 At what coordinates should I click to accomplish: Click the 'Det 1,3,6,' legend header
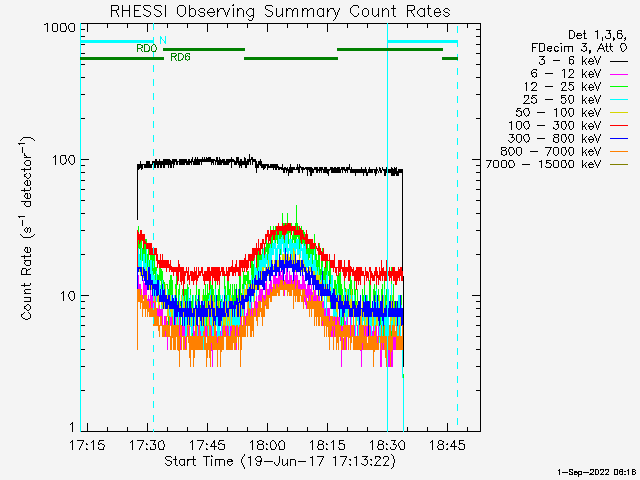point(598,35)
